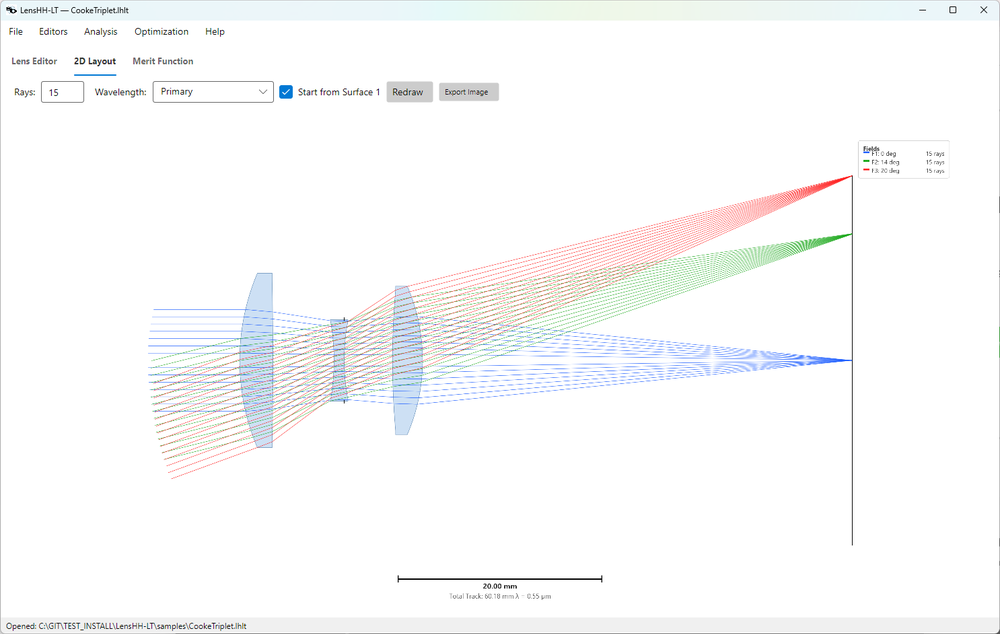
Task: Click the Wavelength: label
Action: pyautogui.click(x=121, y=92)
